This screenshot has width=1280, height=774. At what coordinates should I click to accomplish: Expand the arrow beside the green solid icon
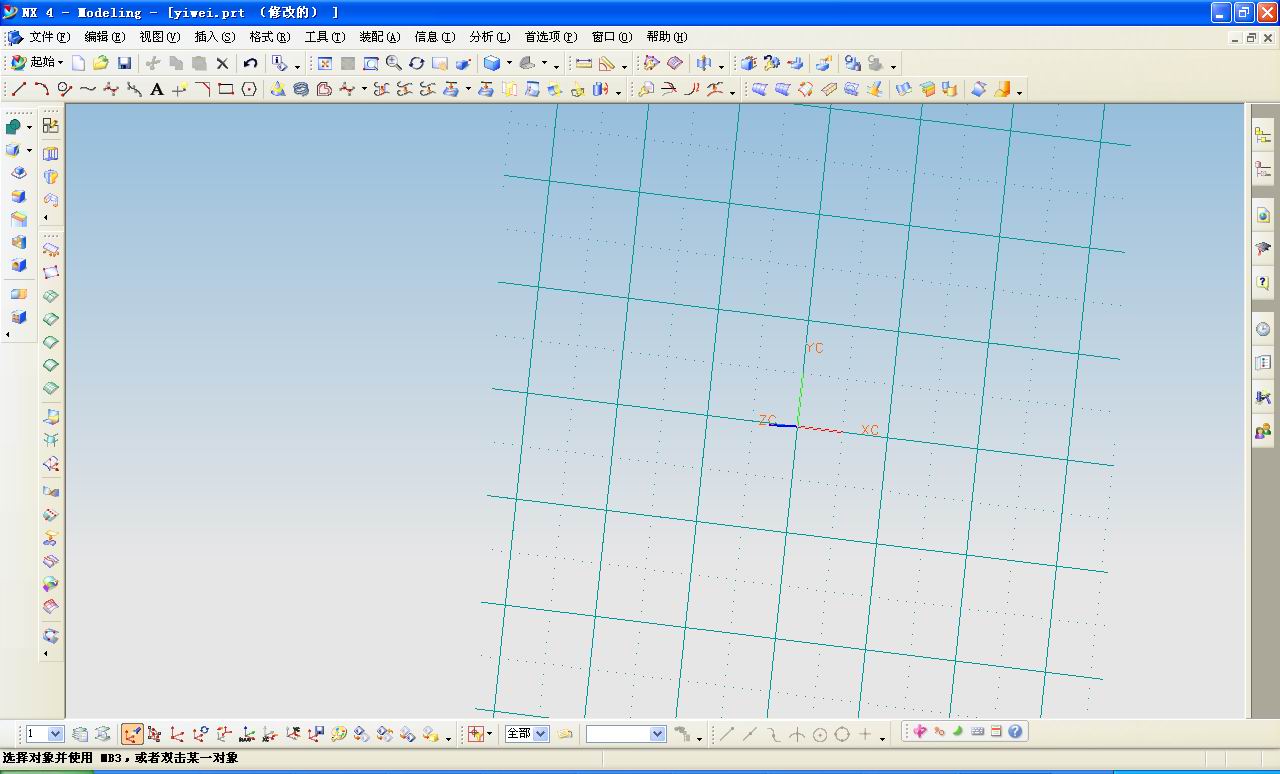click(29, 127)
